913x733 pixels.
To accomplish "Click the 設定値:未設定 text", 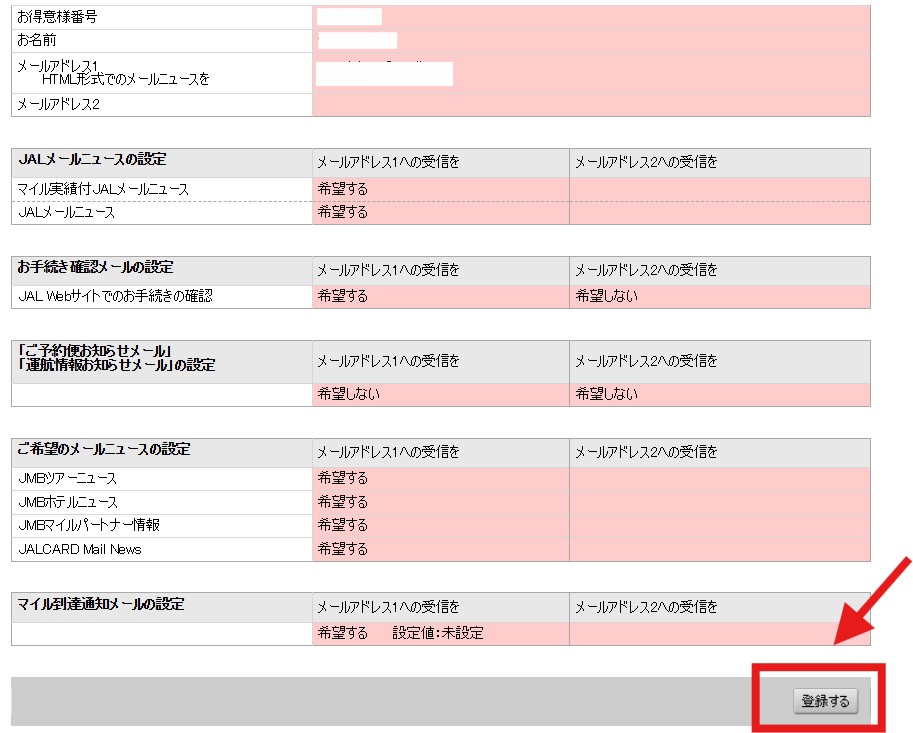I will pos(438,633).
